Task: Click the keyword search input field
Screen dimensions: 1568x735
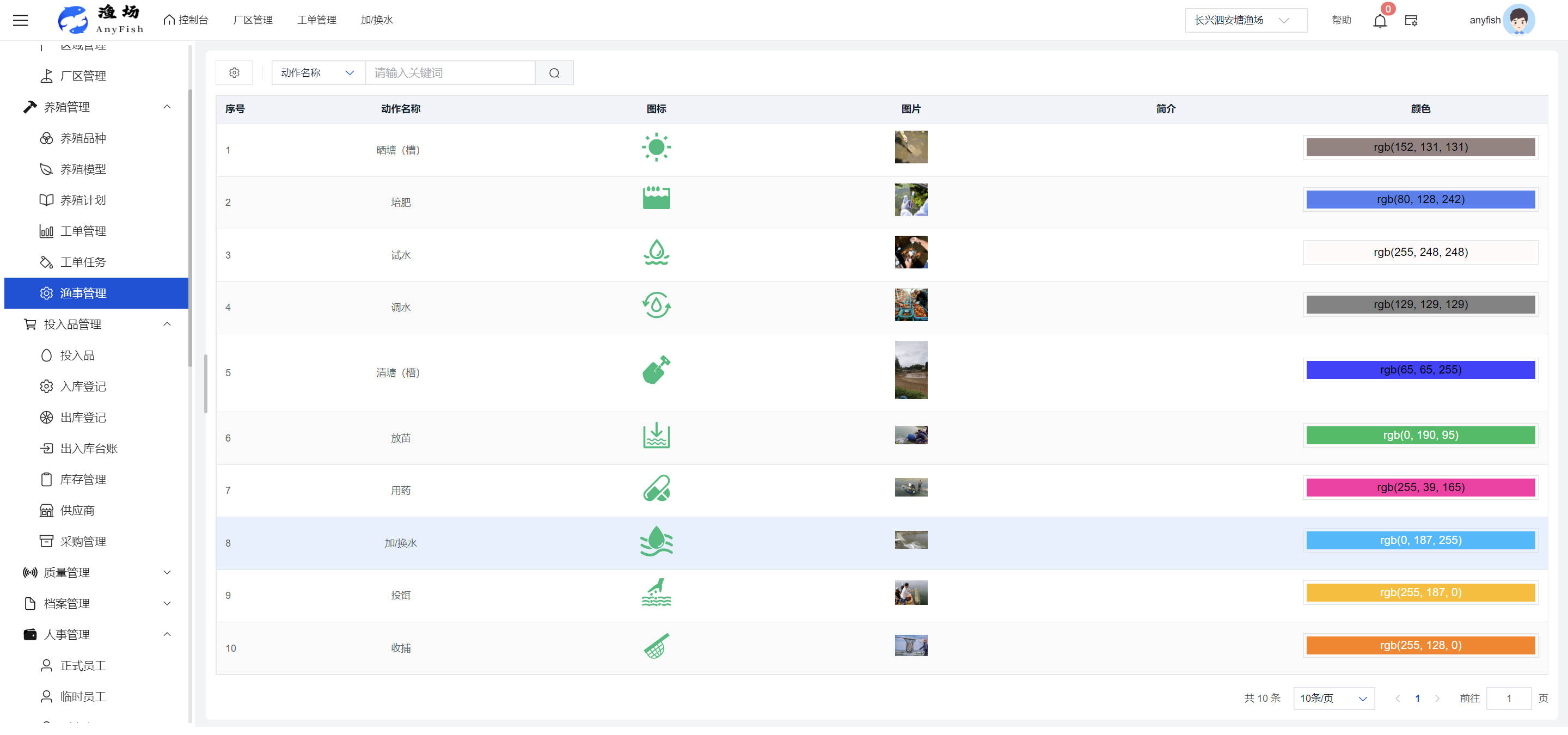Action: [x=449, y=73]
